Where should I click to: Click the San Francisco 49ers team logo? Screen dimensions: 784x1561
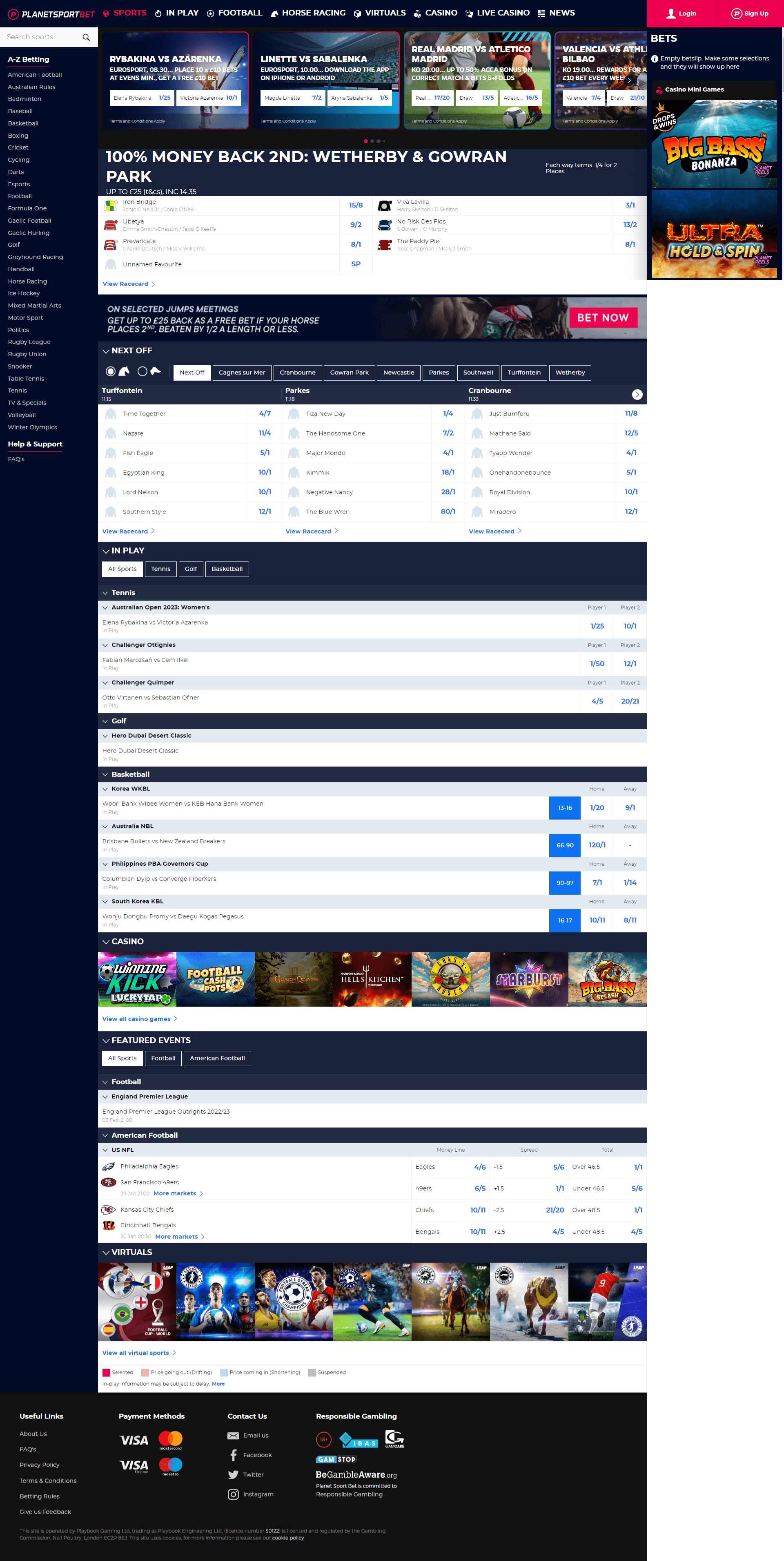point(109,1182)
